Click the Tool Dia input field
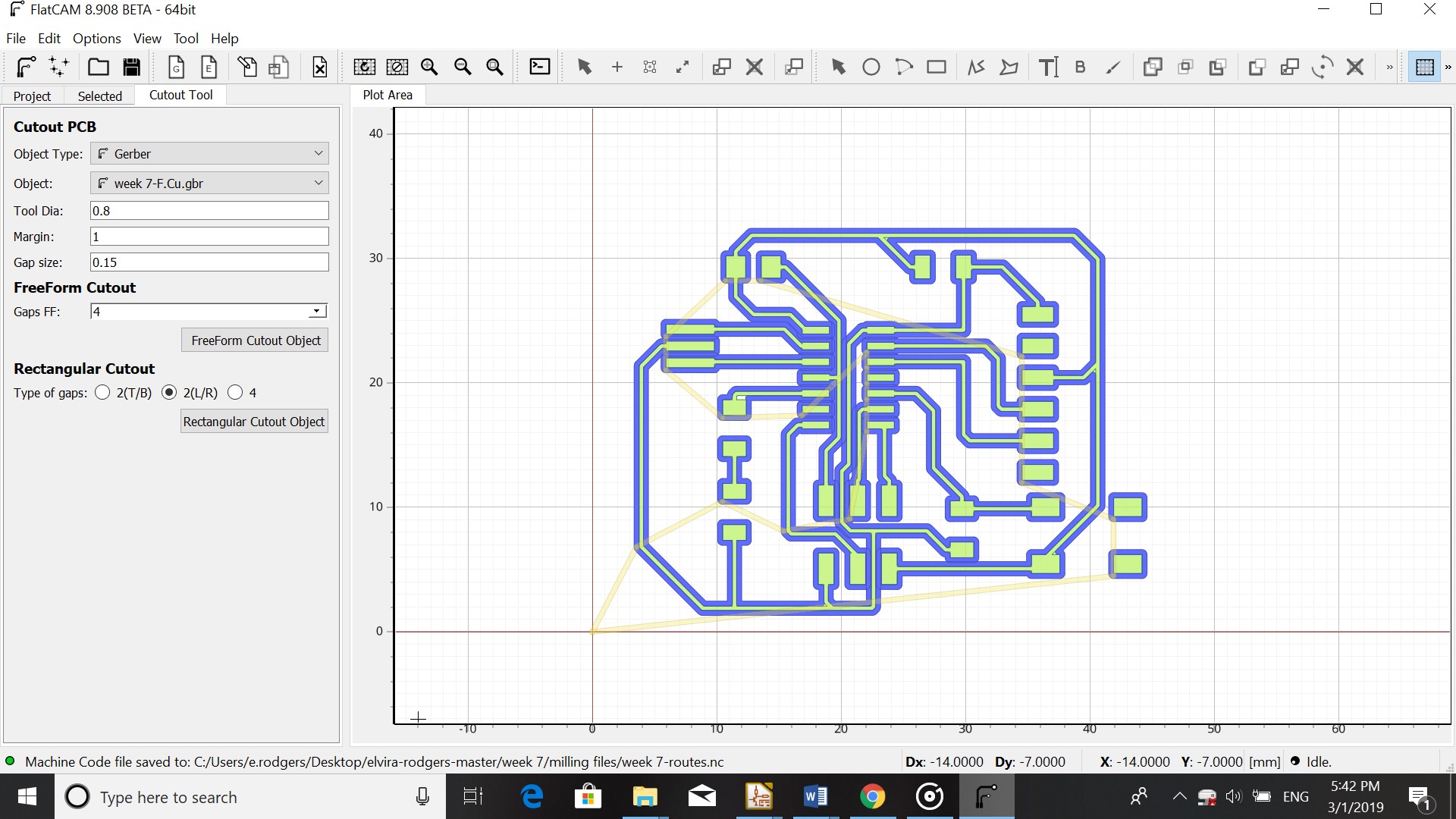Viewport: 1456px width, 819px height. pyautogui.click(x=209, y=211)
